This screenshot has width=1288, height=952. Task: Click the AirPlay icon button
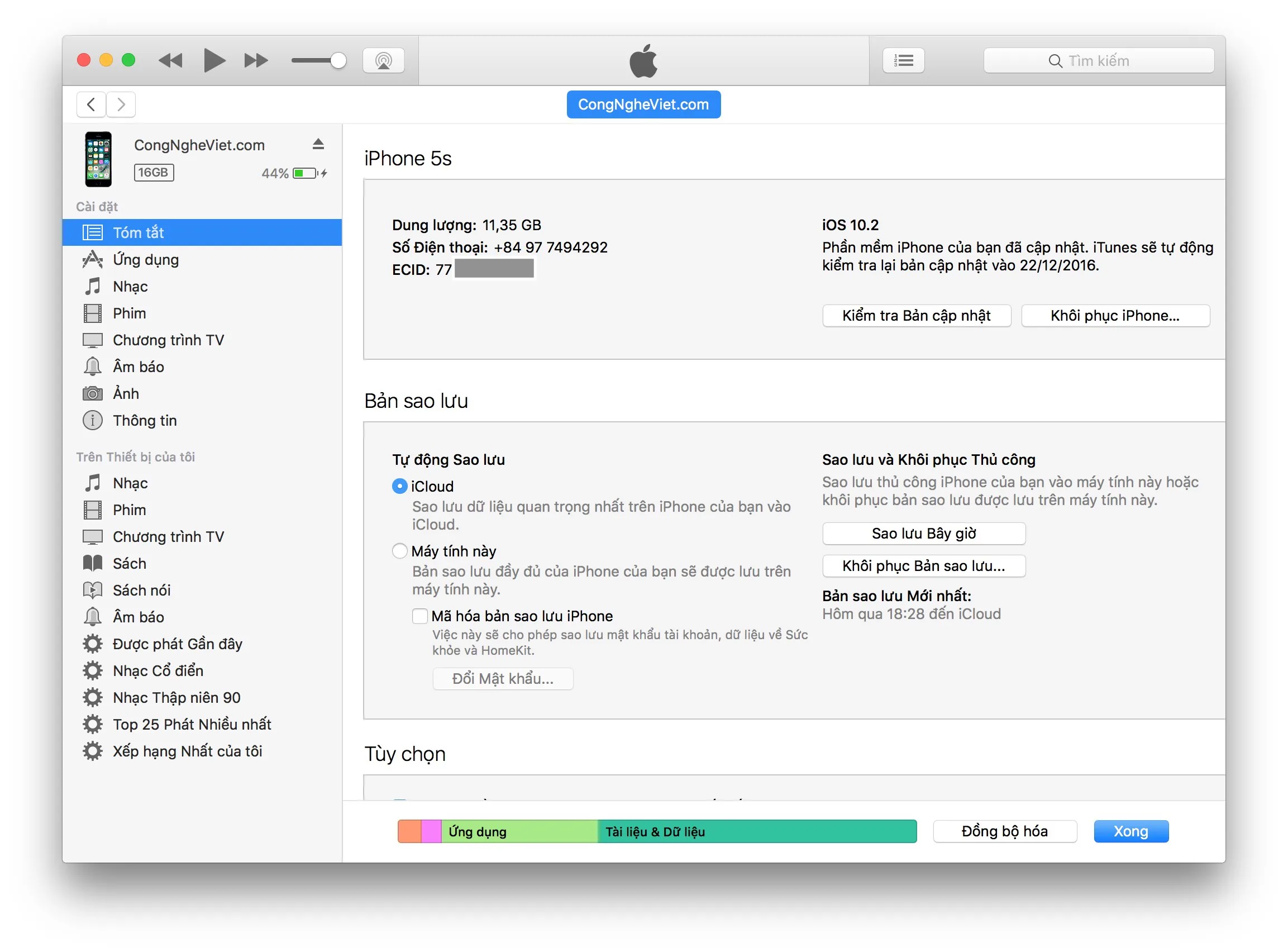click(383, 60)
